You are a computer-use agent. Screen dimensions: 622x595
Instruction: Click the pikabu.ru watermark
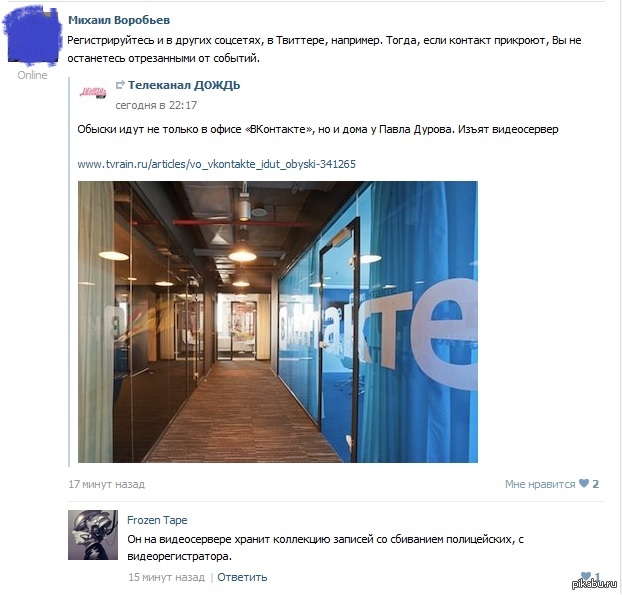click(x=594, y=584)
